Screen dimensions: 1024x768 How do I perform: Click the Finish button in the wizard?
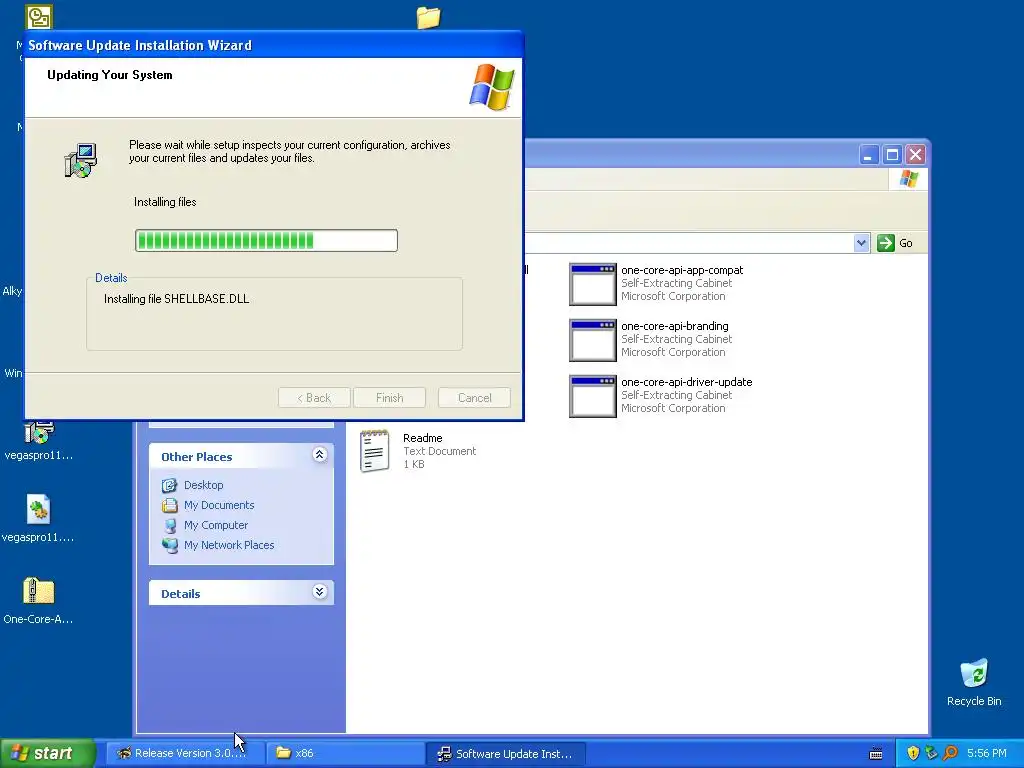click(x=389, y=398)
